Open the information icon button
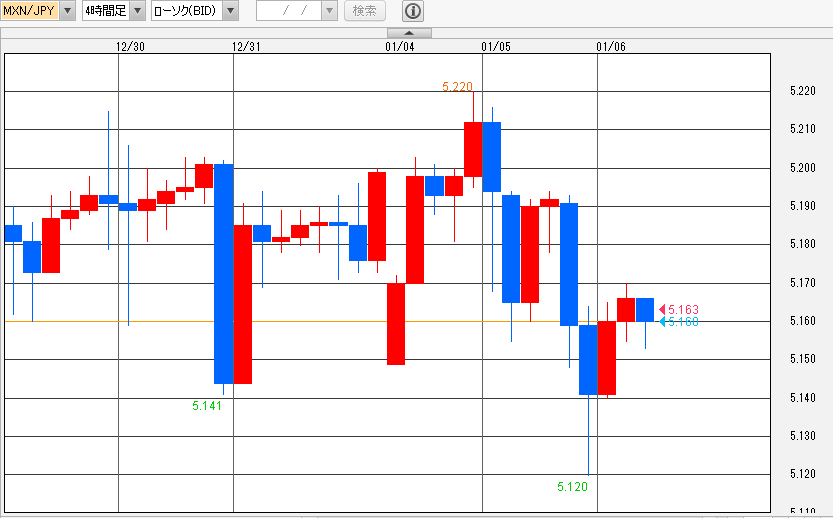This screenshot has height=518, width=833. (413, 11)
